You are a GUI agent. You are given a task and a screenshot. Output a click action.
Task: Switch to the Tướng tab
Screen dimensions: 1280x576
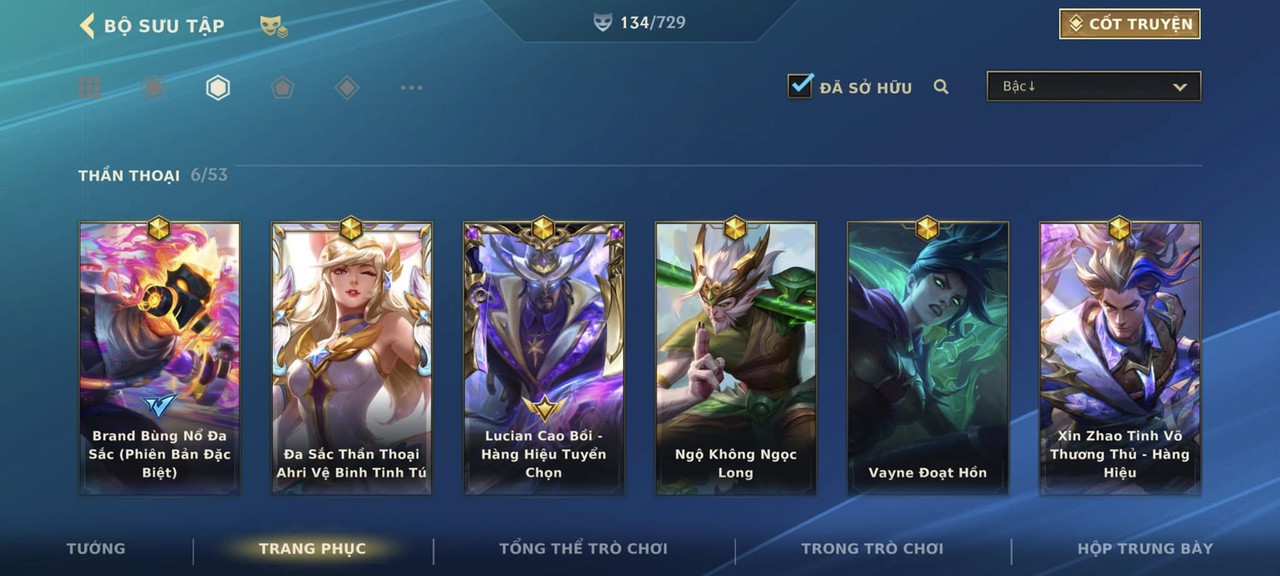pyautogui.click(x=96, y=548)
